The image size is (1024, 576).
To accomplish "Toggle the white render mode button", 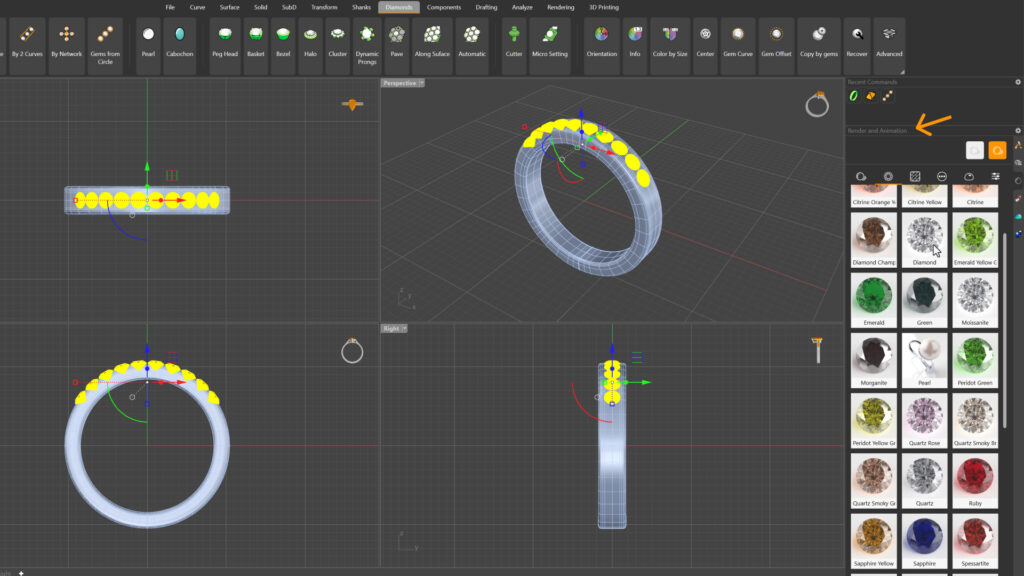I will pyautogui.click(x=974, y=150).
